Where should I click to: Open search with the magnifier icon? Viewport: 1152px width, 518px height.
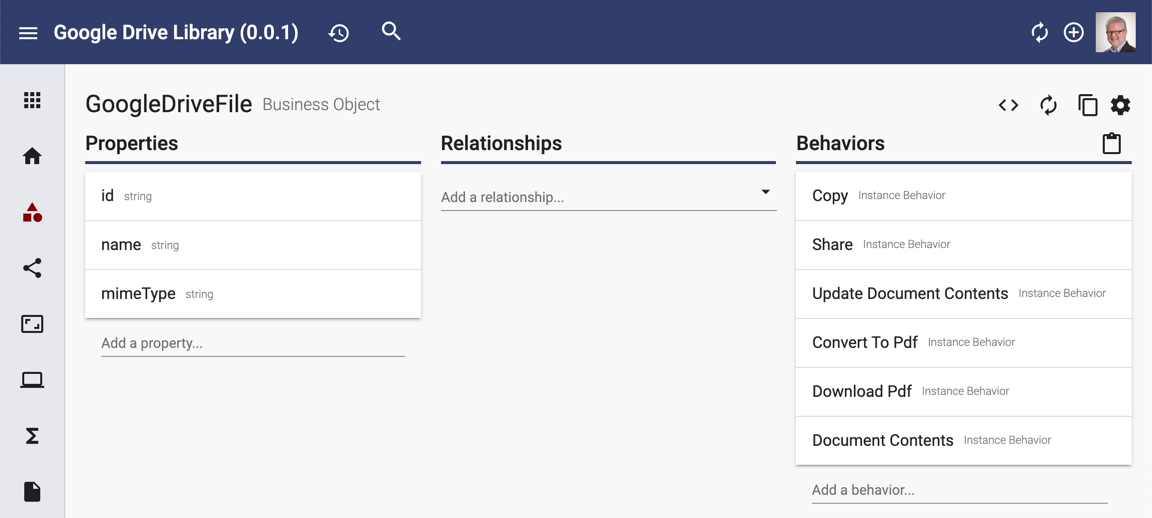point(392,31)
